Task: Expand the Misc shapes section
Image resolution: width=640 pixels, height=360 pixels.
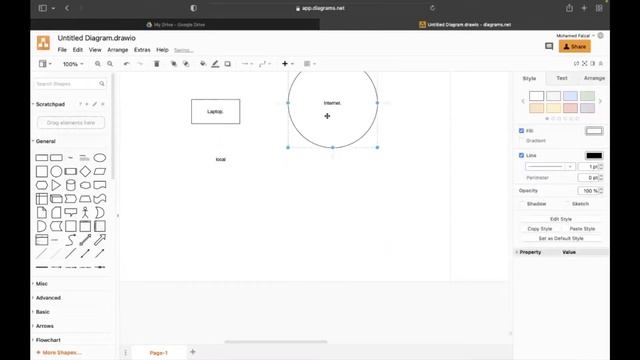Action: pos(41,284)
